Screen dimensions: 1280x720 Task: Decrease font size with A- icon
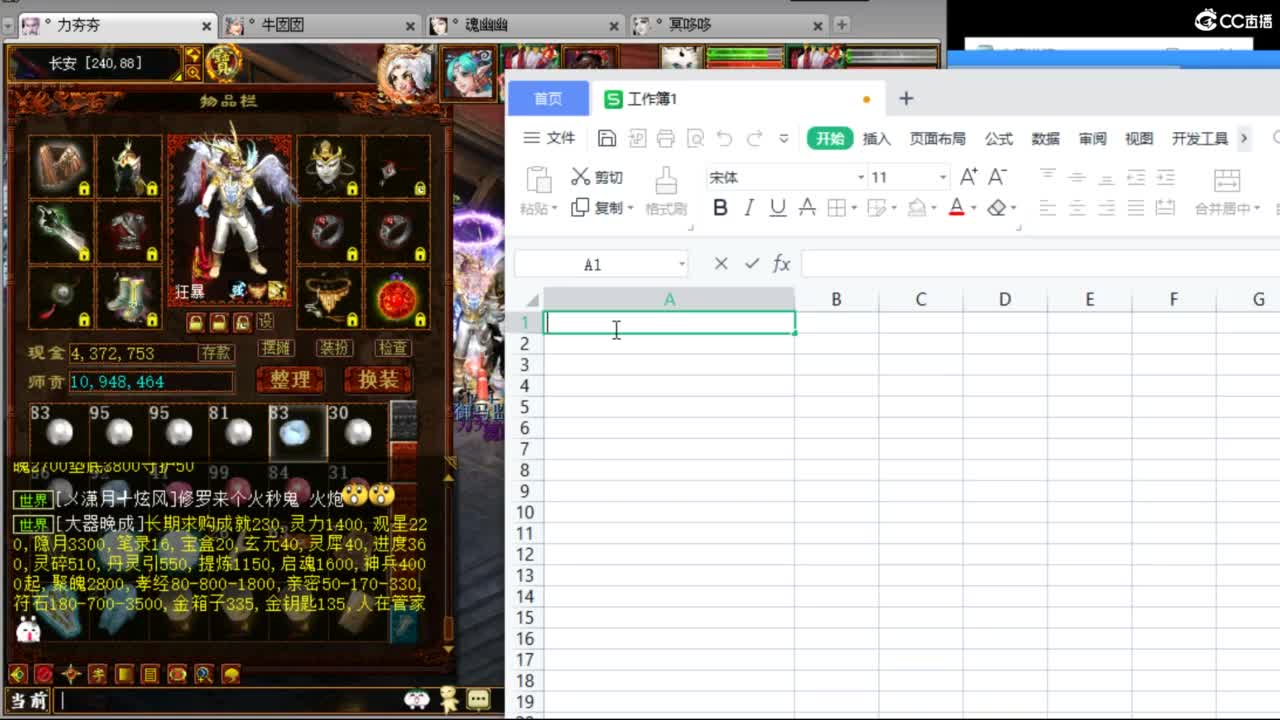pyautogui.click(x=997, y=177)
